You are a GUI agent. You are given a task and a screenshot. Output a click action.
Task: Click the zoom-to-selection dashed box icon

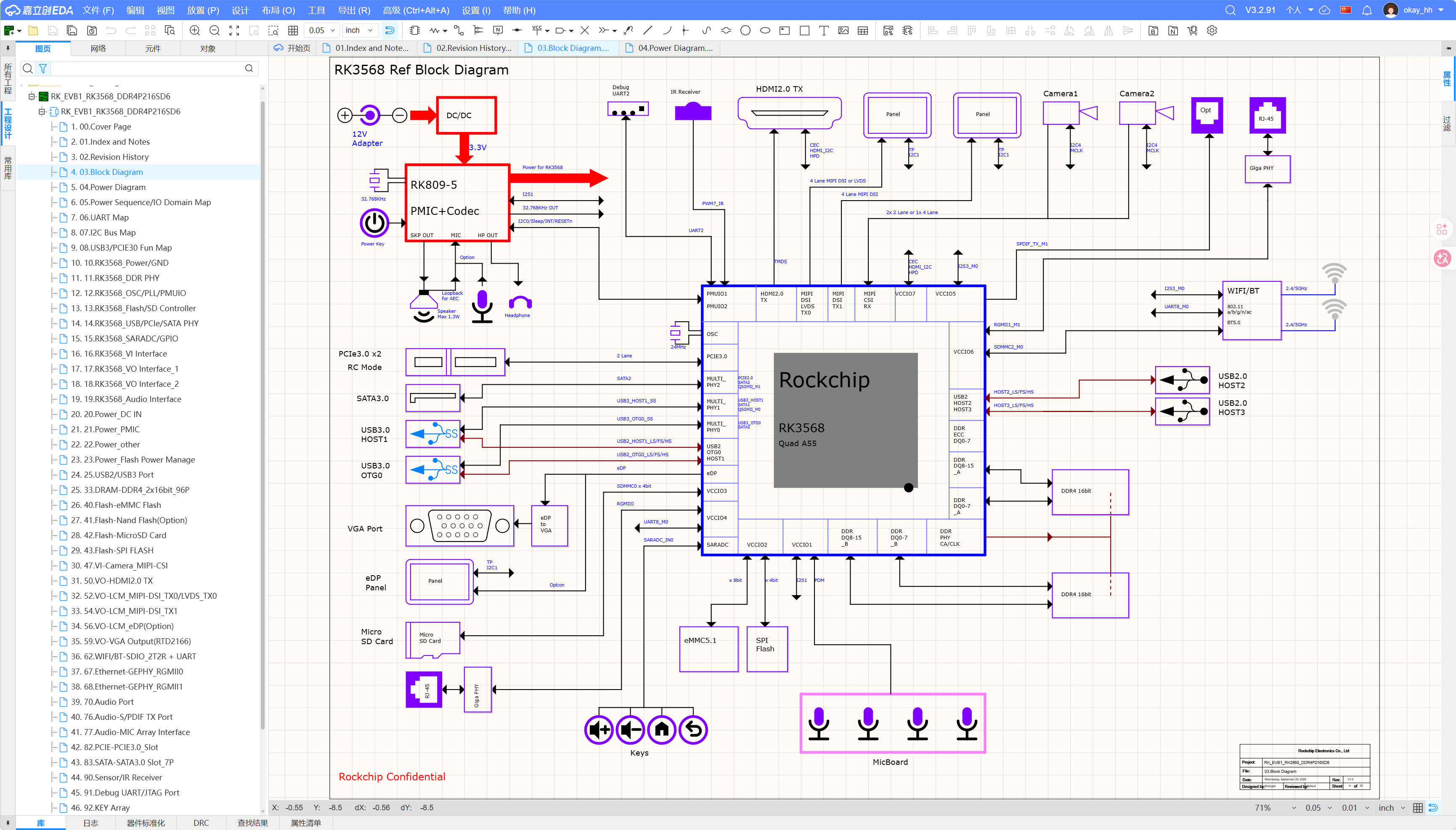click(x=274, y=31)
